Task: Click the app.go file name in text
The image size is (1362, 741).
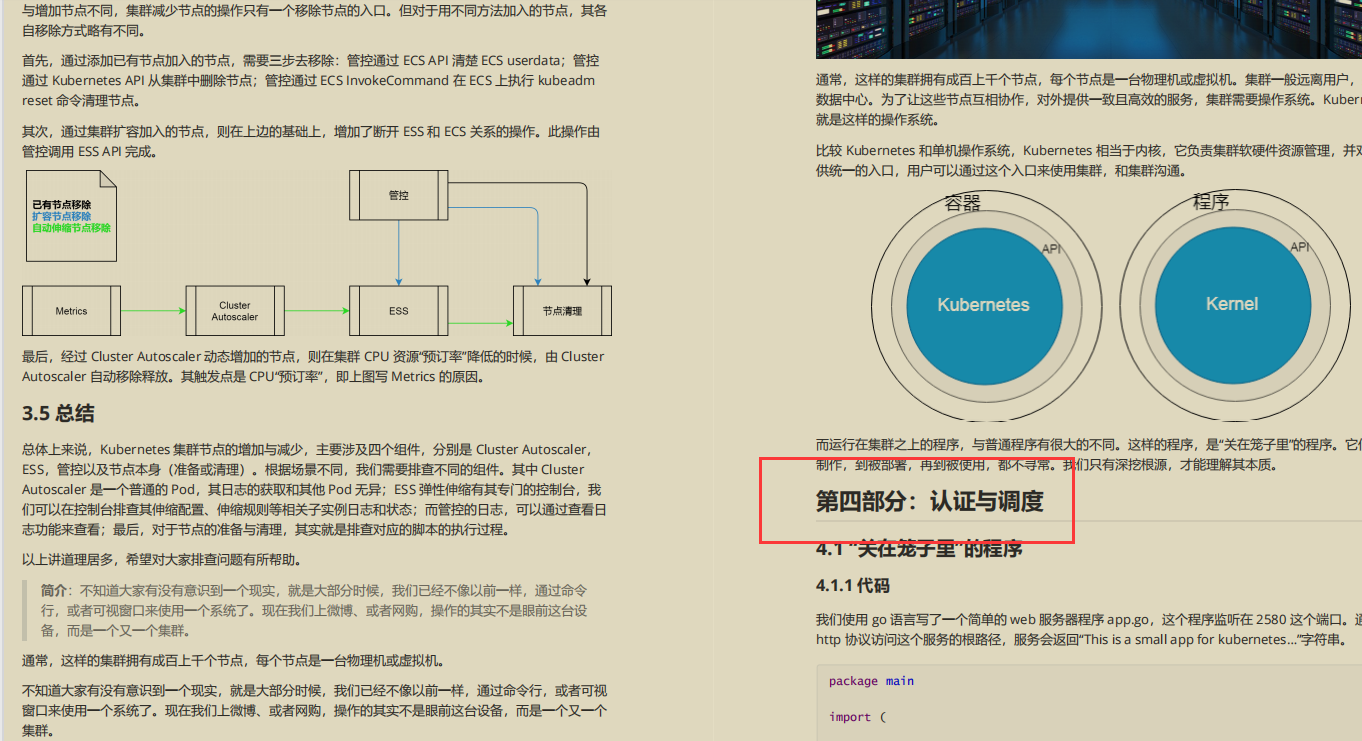Action: [x=1130, y=619]
